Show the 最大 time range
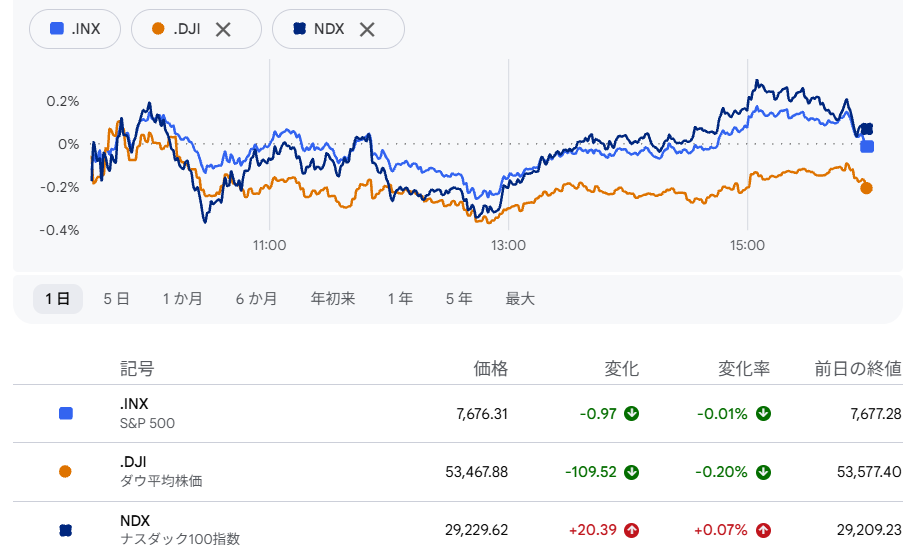This screenshot has width=913, height=557. (520, 299)
